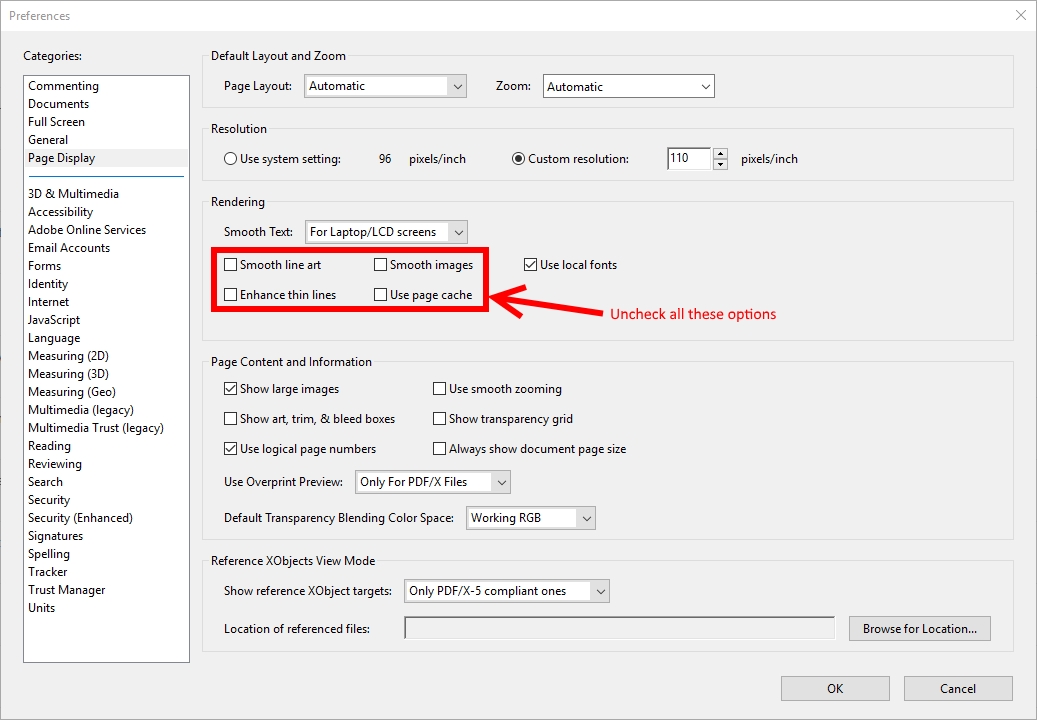1037x720 pixels.
Task: Choose the General category
Action: coord(48,140)
